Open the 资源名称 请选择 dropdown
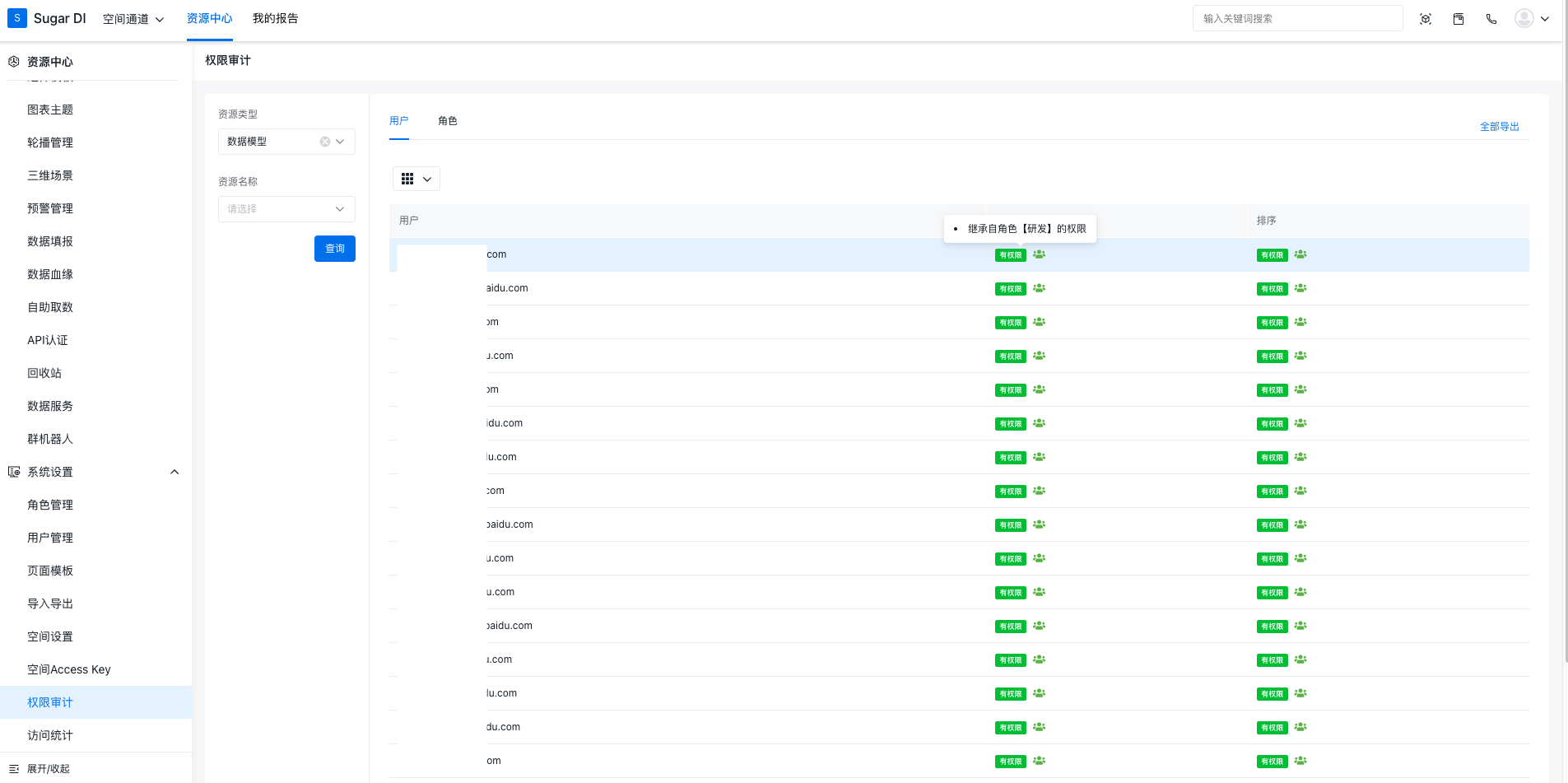The image size is (1568, 783). pos(286,209)
